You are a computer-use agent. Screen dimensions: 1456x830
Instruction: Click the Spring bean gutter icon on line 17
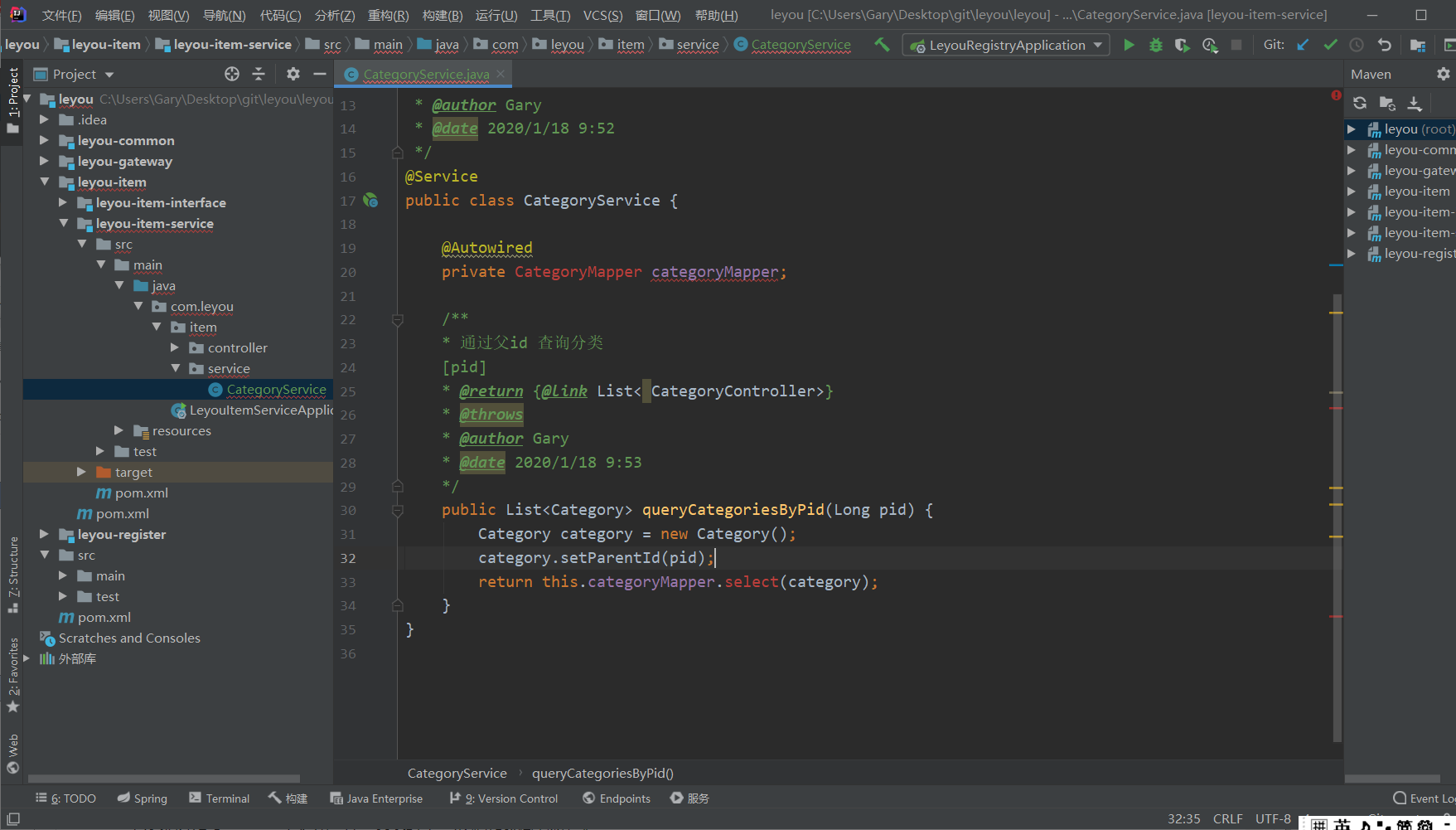tap(370, 200)
